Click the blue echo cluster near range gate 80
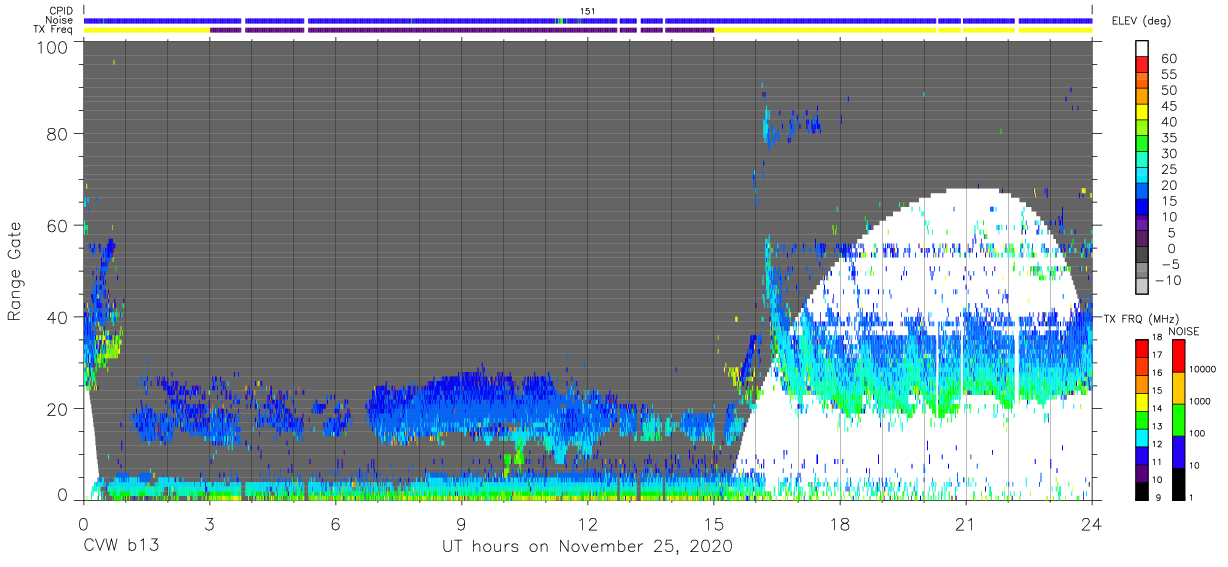 792,125
